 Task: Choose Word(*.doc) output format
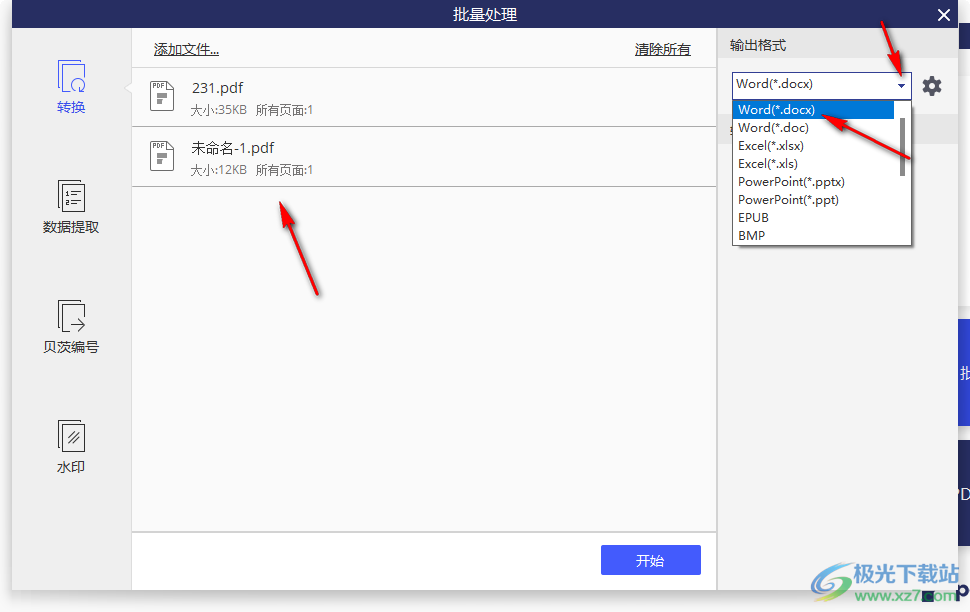[773, 128]
